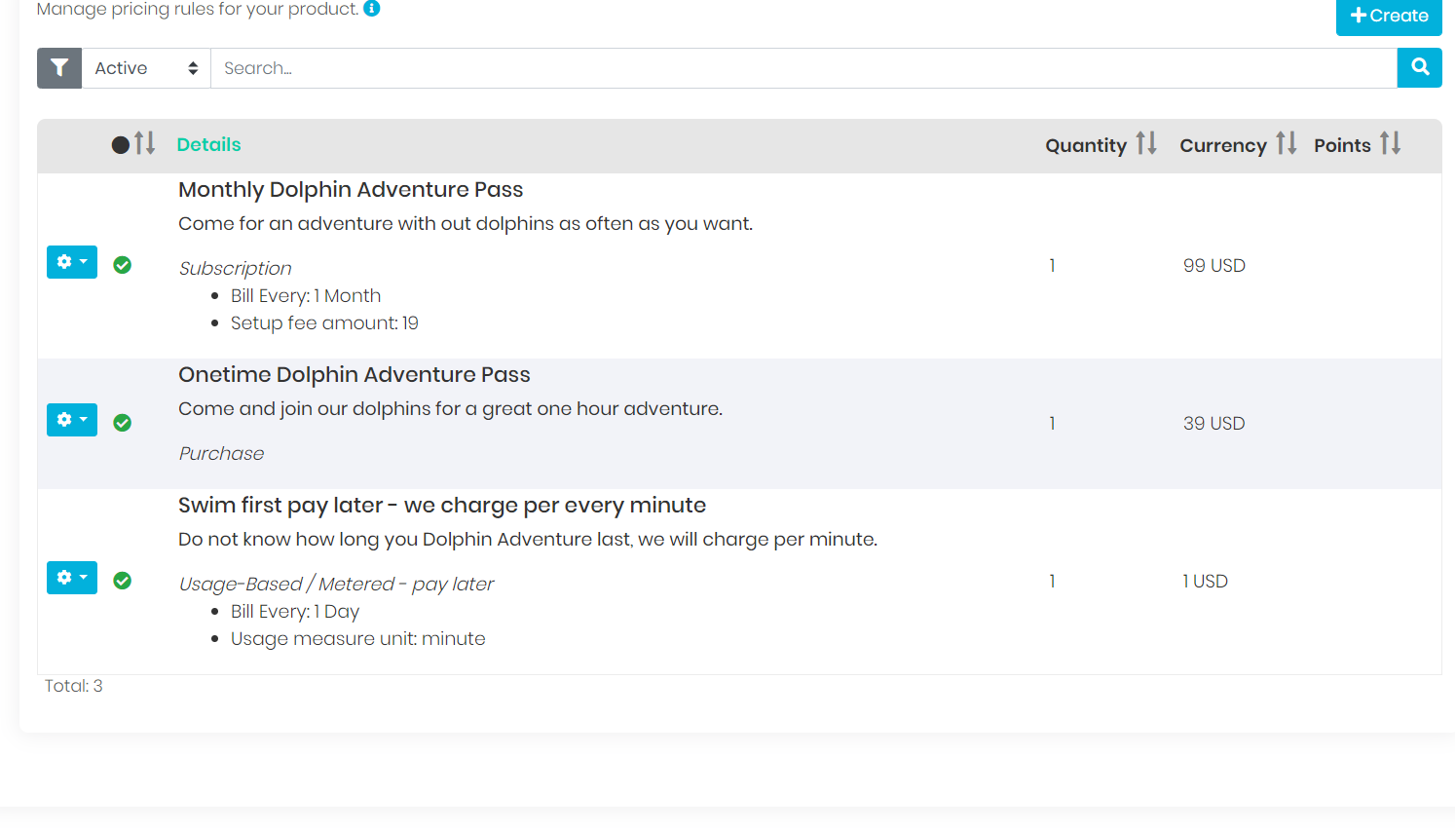This screenshot has width=1456, height=832.
Task: Sort the table by Points
Action: 1390,144
